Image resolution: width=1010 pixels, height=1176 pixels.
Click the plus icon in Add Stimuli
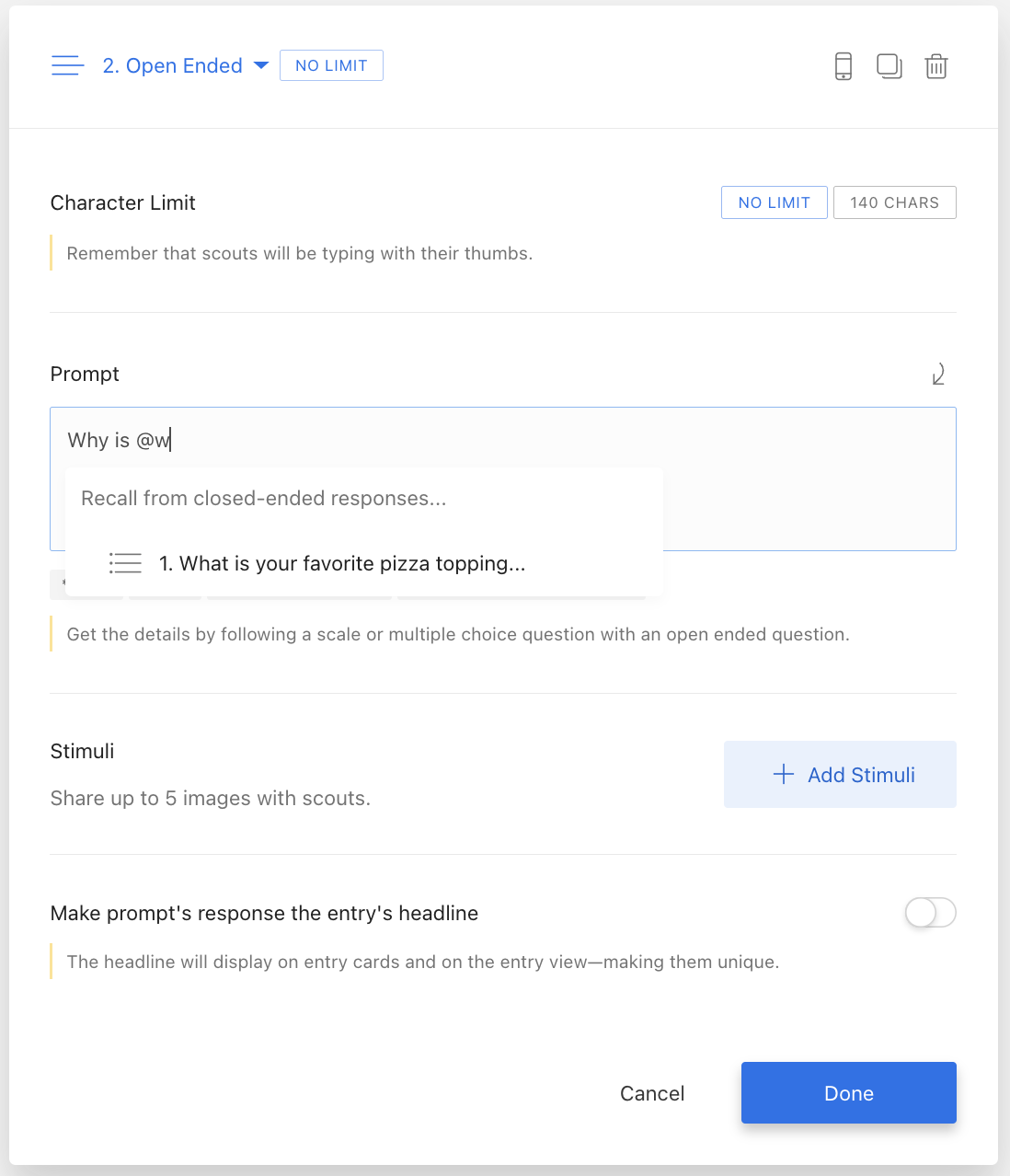pos(784,774)
